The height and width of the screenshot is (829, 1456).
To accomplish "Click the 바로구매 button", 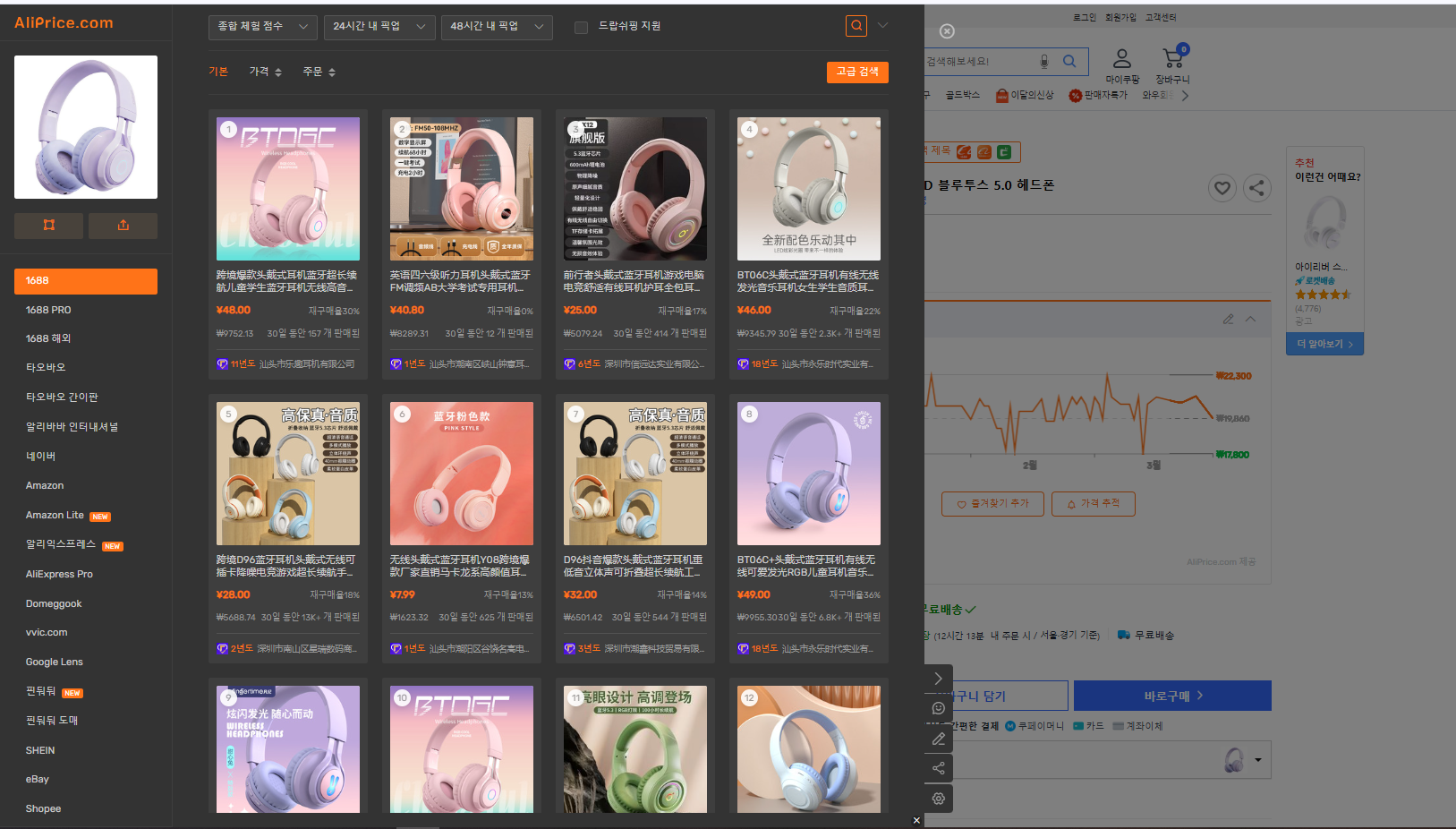I will tap(1172, 696).
